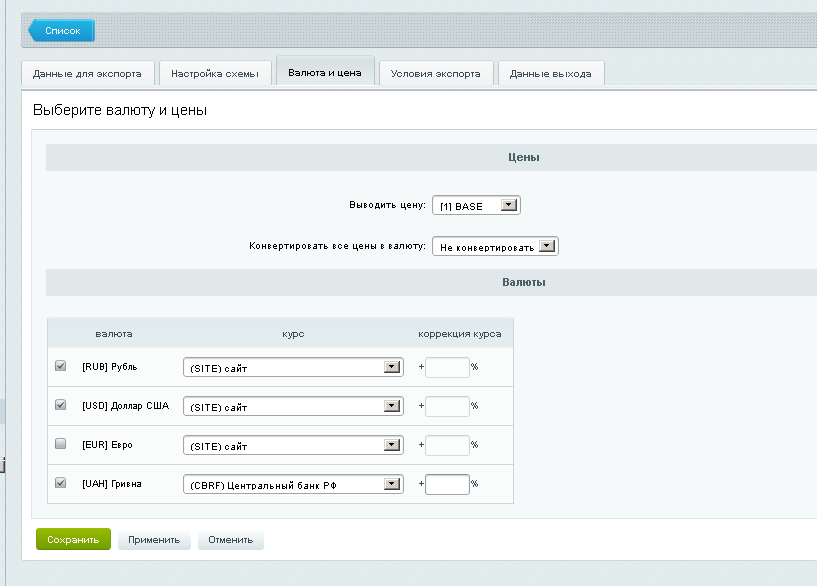Open the Данные выхода tab
Screen dimensions: 817x586
(x=550, y=74)
